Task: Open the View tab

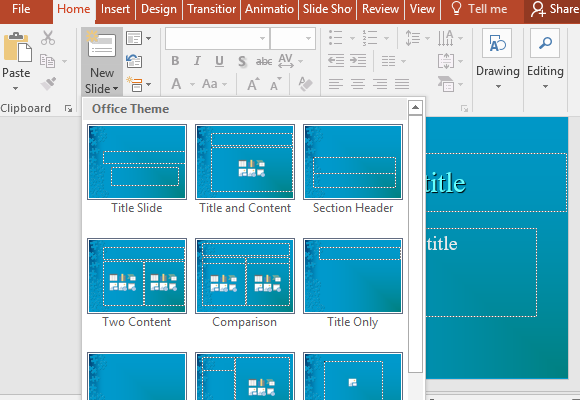Action: click(422, 9)
